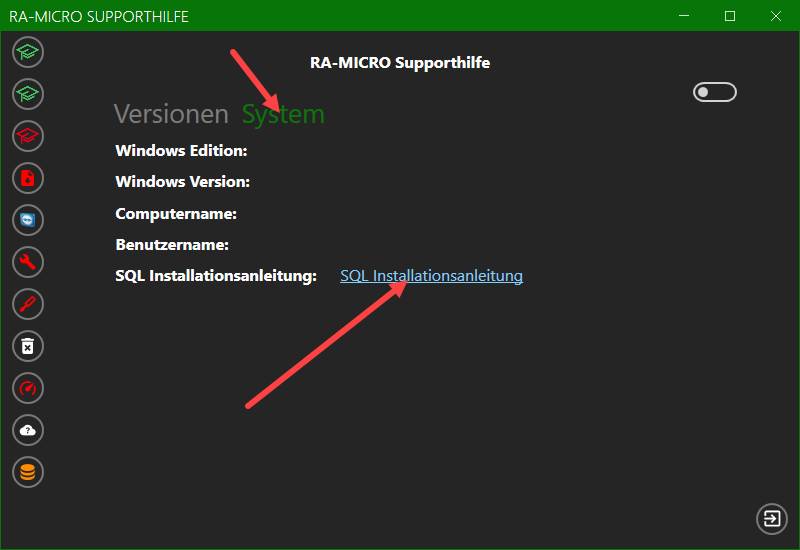
Task: Toggle the switch in the upper right
Action: 715,92
